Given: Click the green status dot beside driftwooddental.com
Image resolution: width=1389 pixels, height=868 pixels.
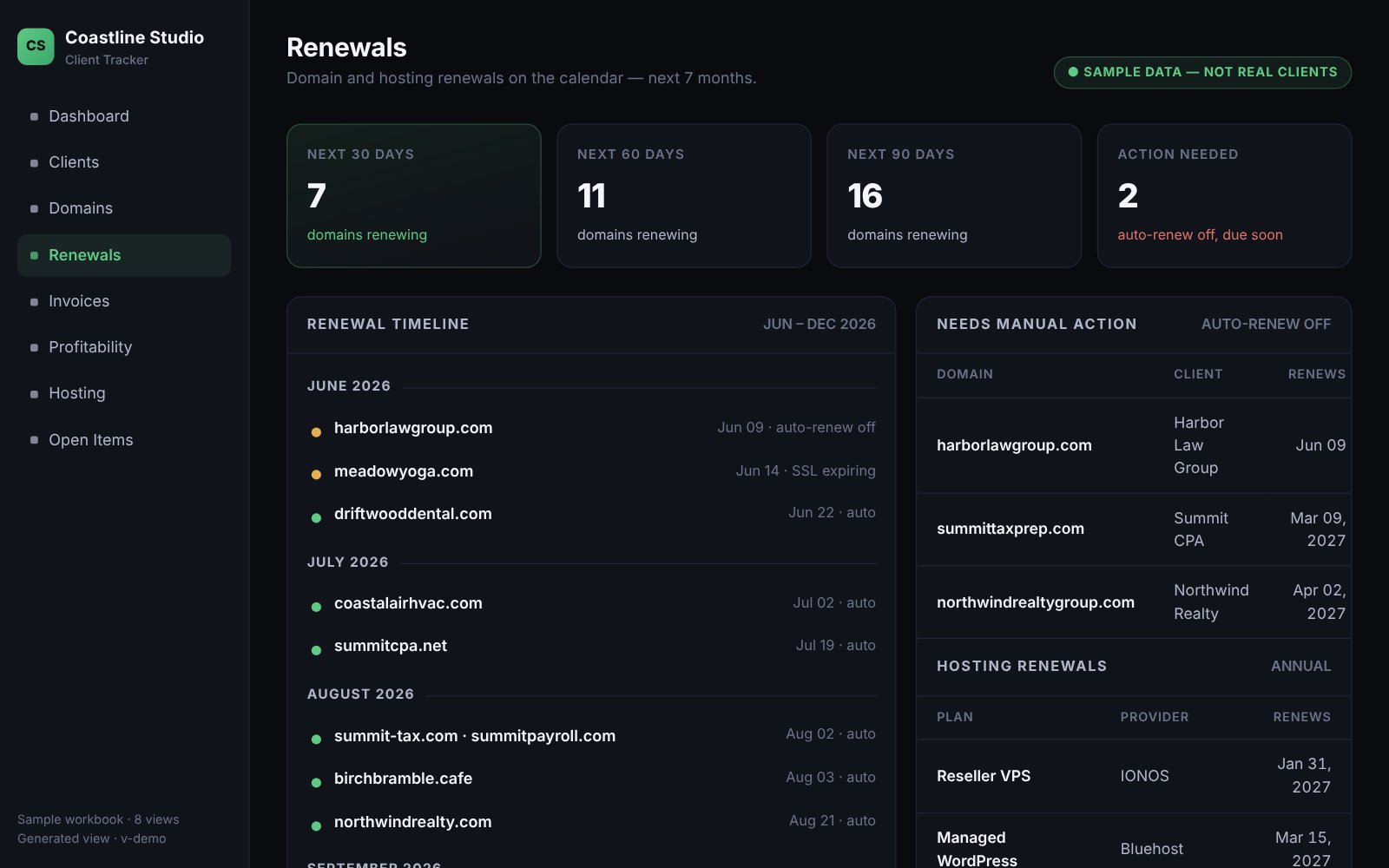Looking at the screenshot, I should 316,517.
